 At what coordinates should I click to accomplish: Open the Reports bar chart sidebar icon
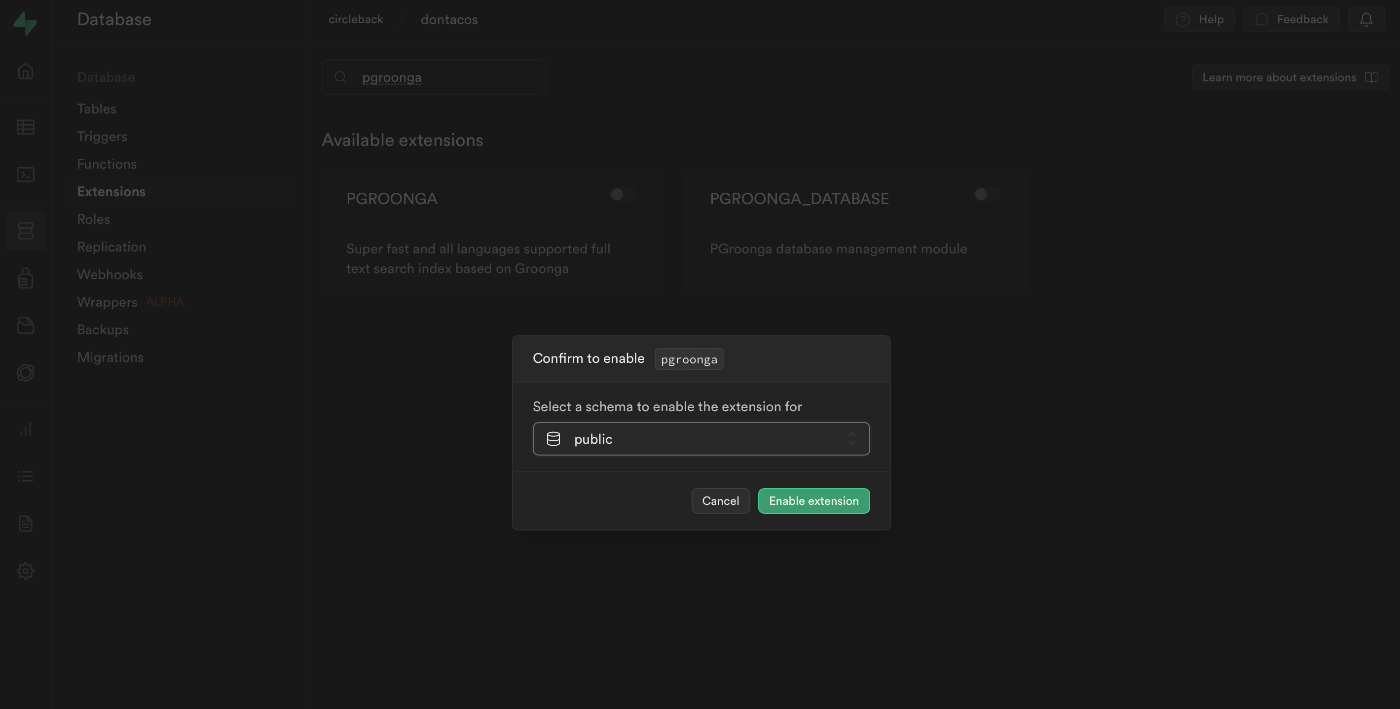tap(26, 429)
